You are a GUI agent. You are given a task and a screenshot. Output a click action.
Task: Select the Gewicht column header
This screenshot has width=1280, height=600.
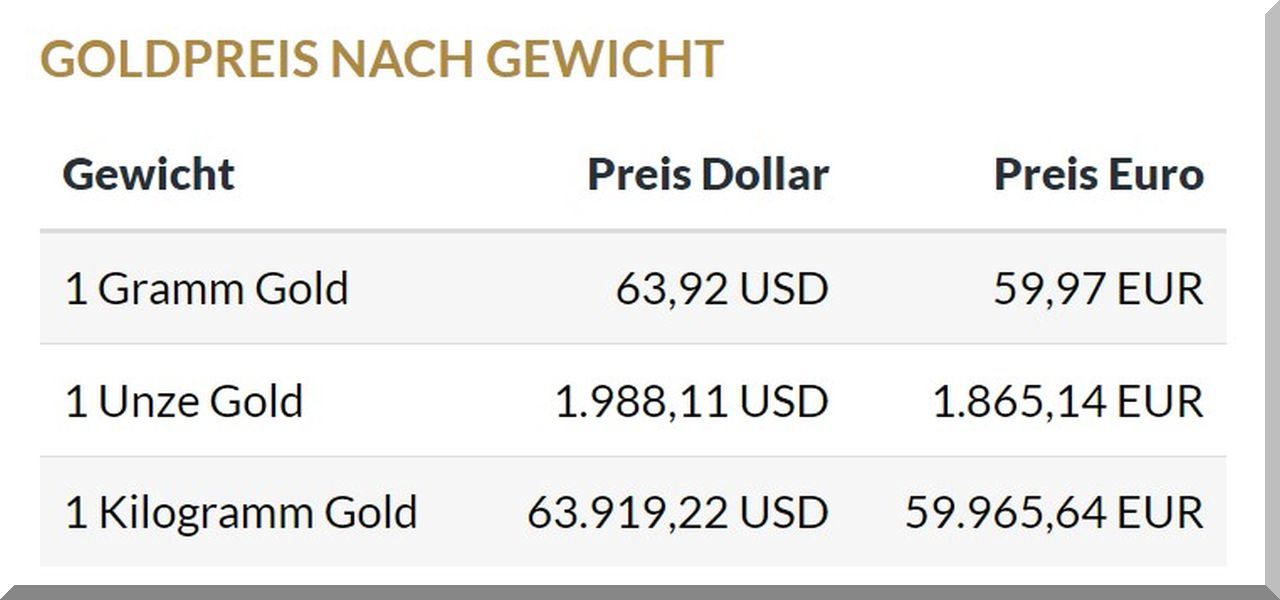coord(148,174)
